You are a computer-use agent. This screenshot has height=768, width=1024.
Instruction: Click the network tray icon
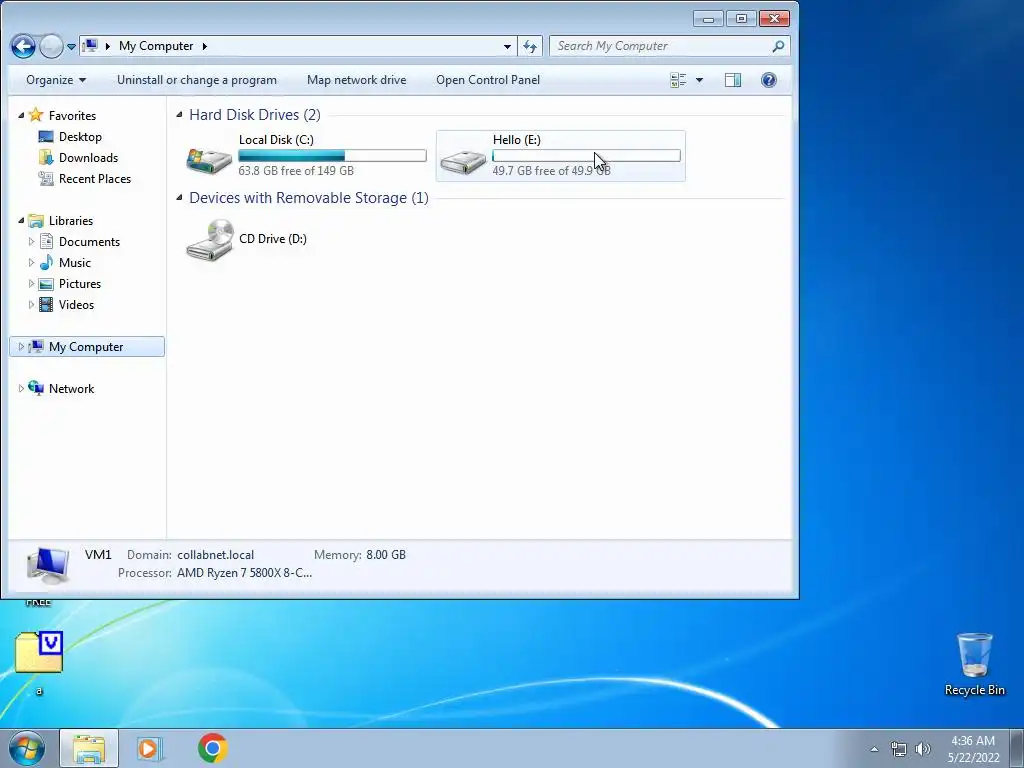coord(899,749)
